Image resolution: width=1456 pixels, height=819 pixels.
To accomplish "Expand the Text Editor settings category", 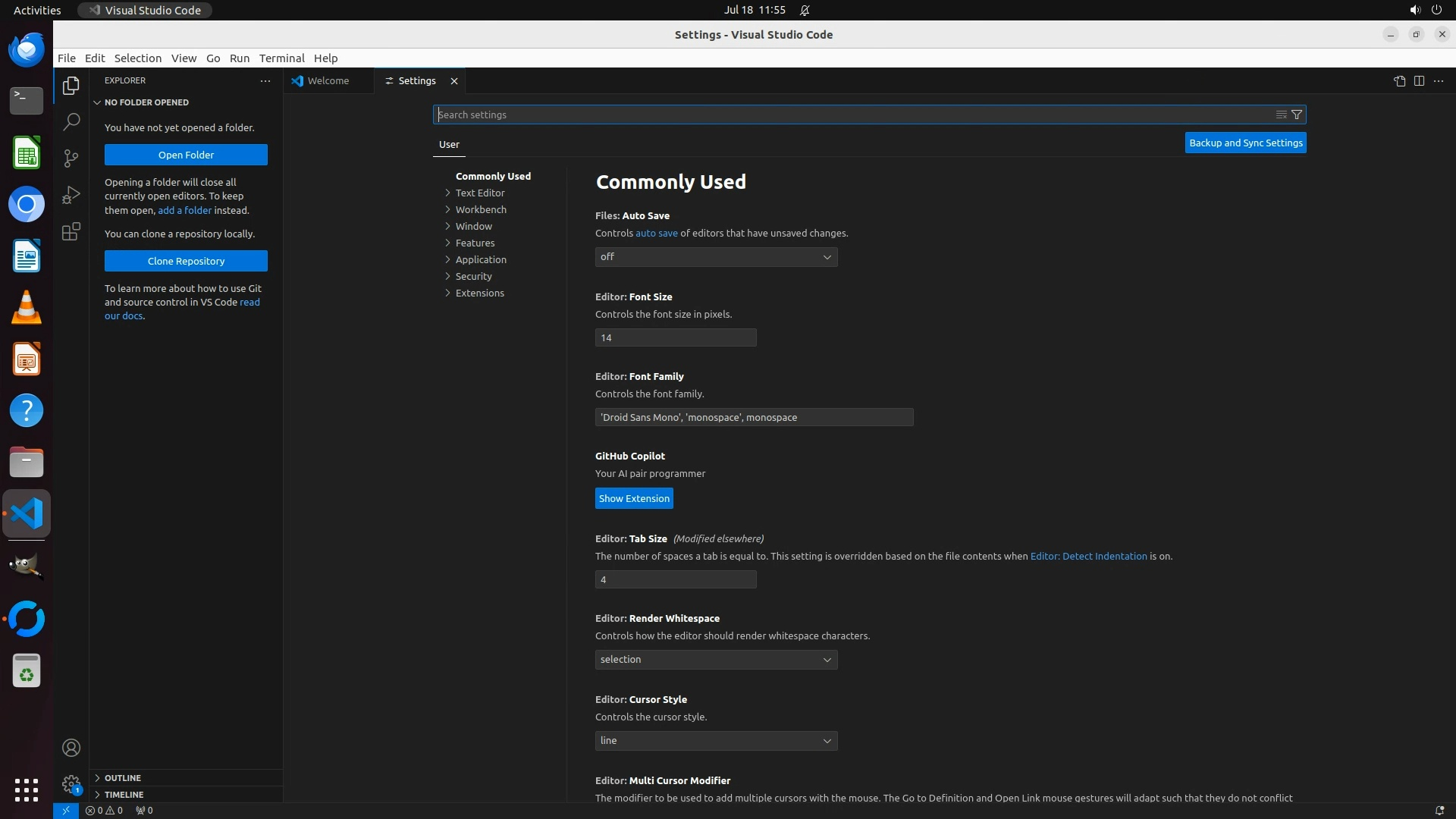I will pyautogui.click(x=480, y=193).
